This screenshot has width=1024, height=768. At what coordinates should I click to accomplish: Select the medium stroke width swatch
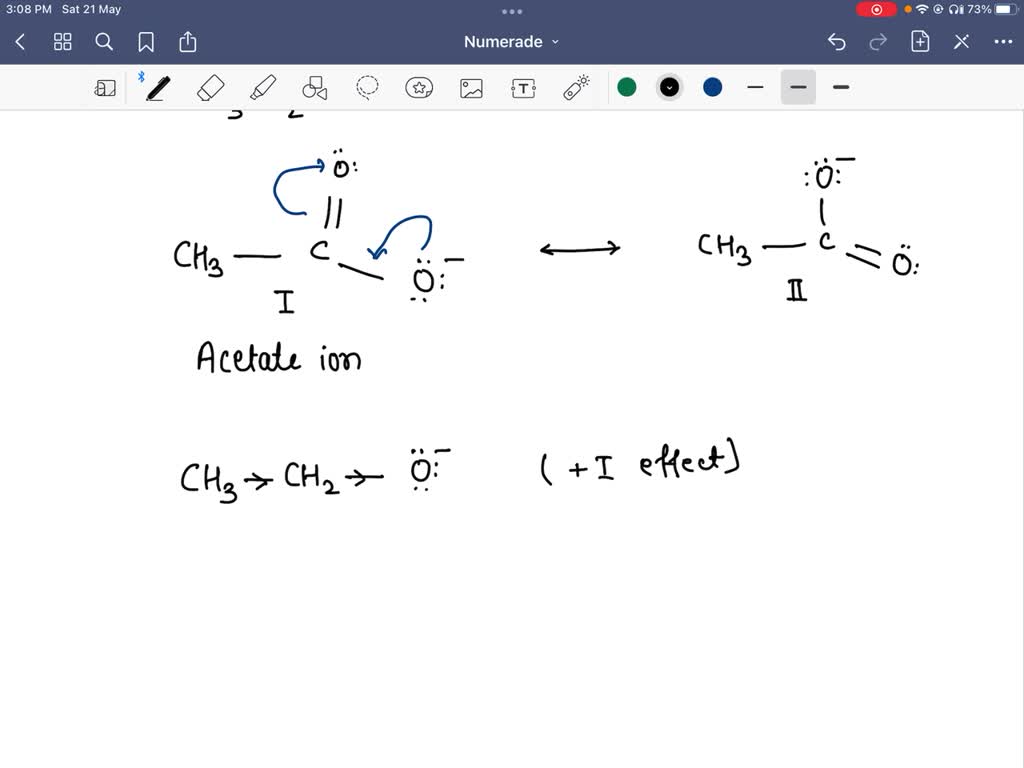(798, 87)
